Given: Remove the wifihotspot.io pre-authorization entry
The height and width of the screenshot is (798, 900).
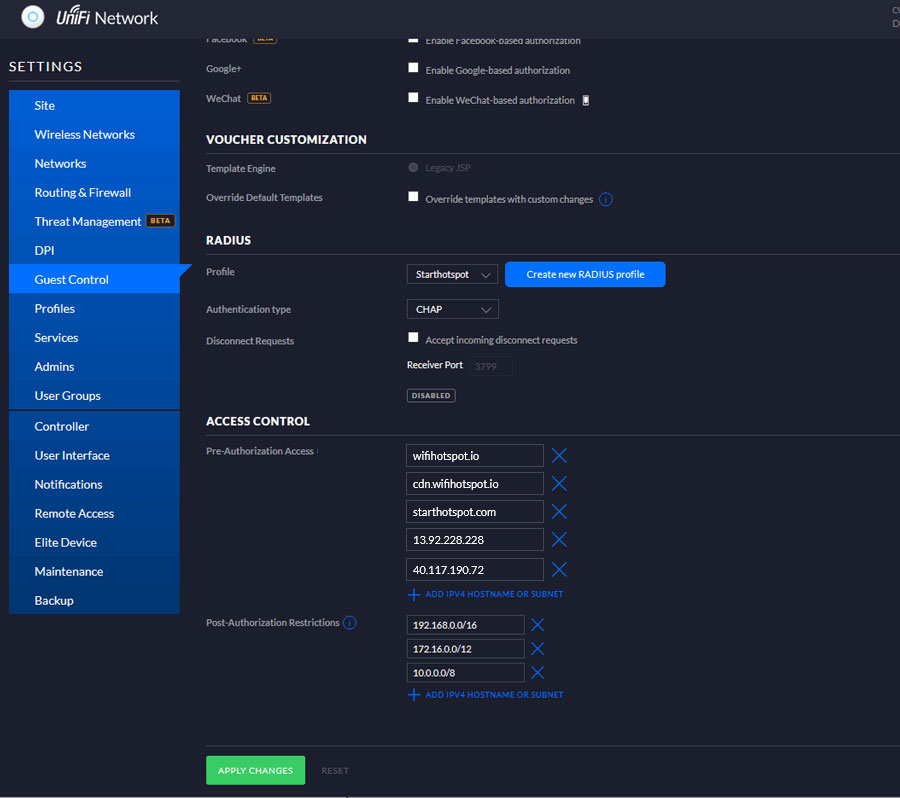Looking at the screenshot, I should [559, 456].
